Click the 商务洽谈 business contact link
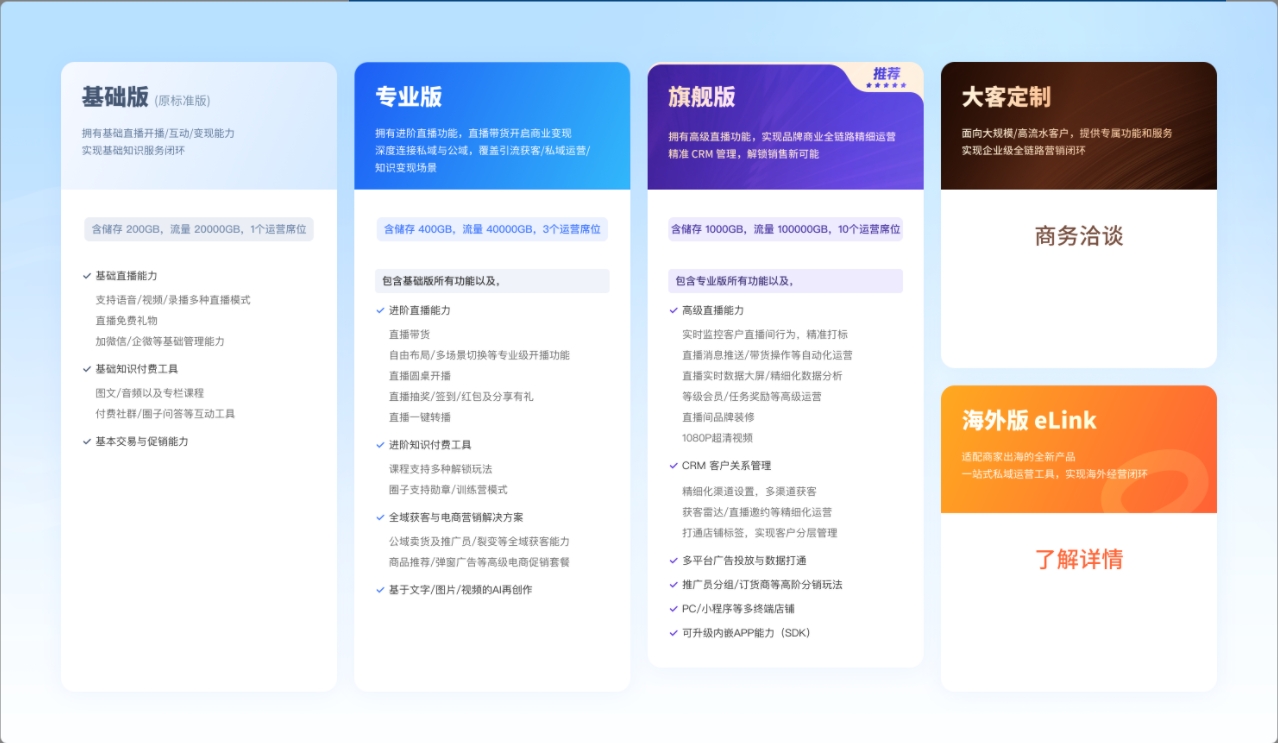The height and width of the screenshot is (743, 1278). [1078, 236]
